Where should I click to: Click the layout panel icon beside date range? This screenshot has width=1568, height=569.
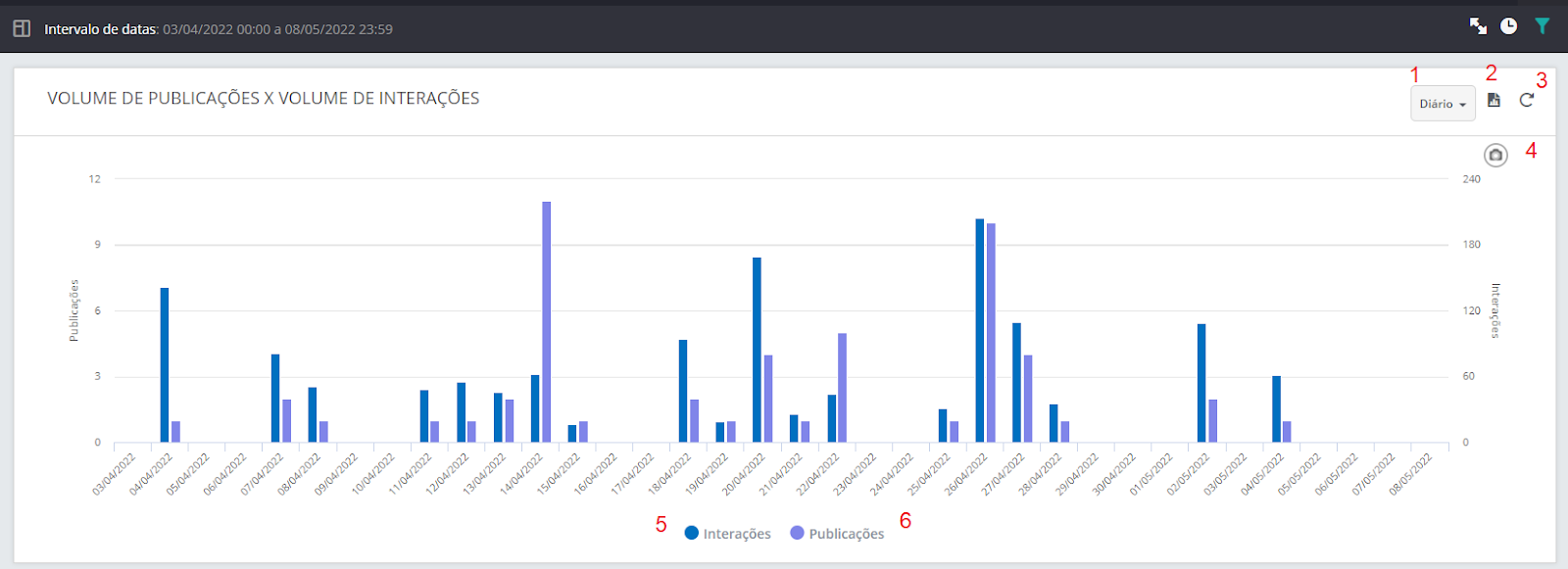[x=22, y=28]
